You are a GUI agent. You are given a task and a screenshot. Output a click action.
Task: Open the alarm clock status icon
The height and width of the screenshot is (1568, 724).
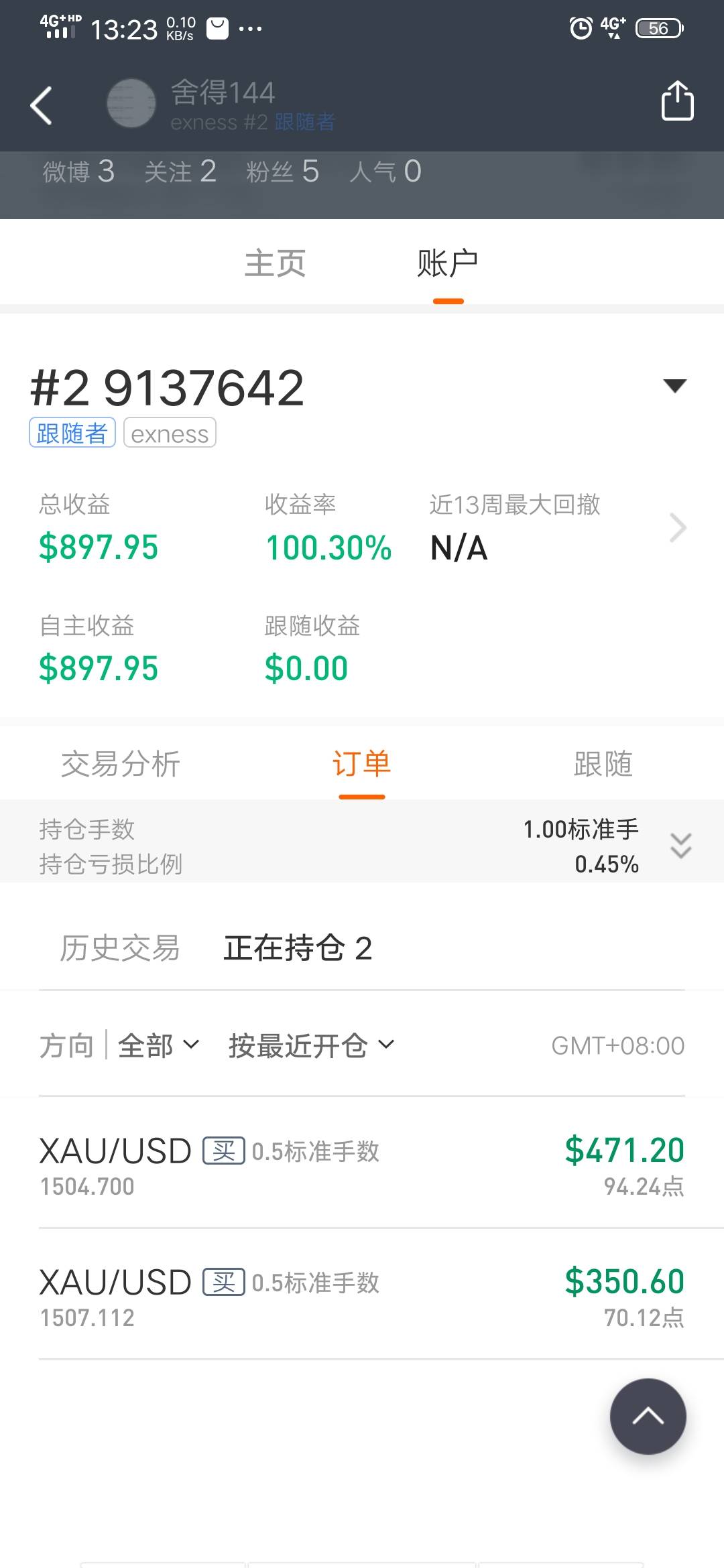click(581, 28)
